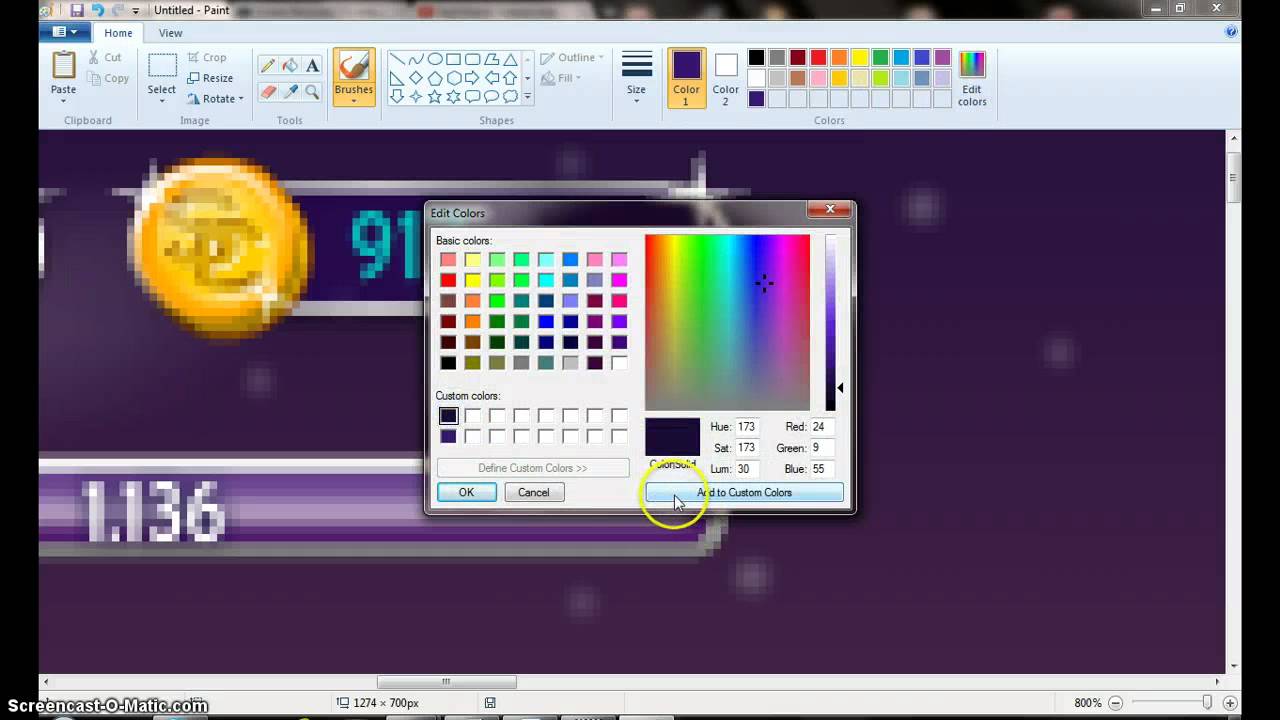Select the Text tool

coord(312,66)
